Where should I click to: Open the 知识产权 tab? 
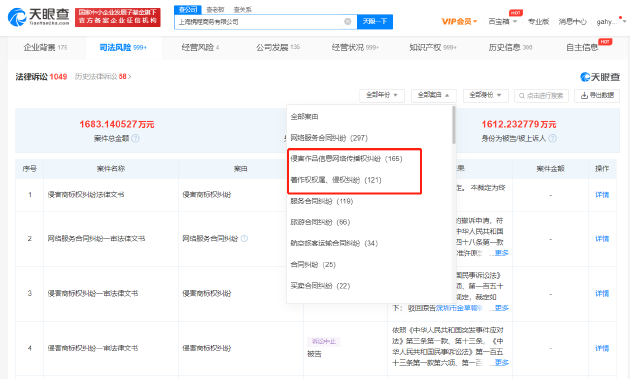pyautogui.click(x=433, y=47)
